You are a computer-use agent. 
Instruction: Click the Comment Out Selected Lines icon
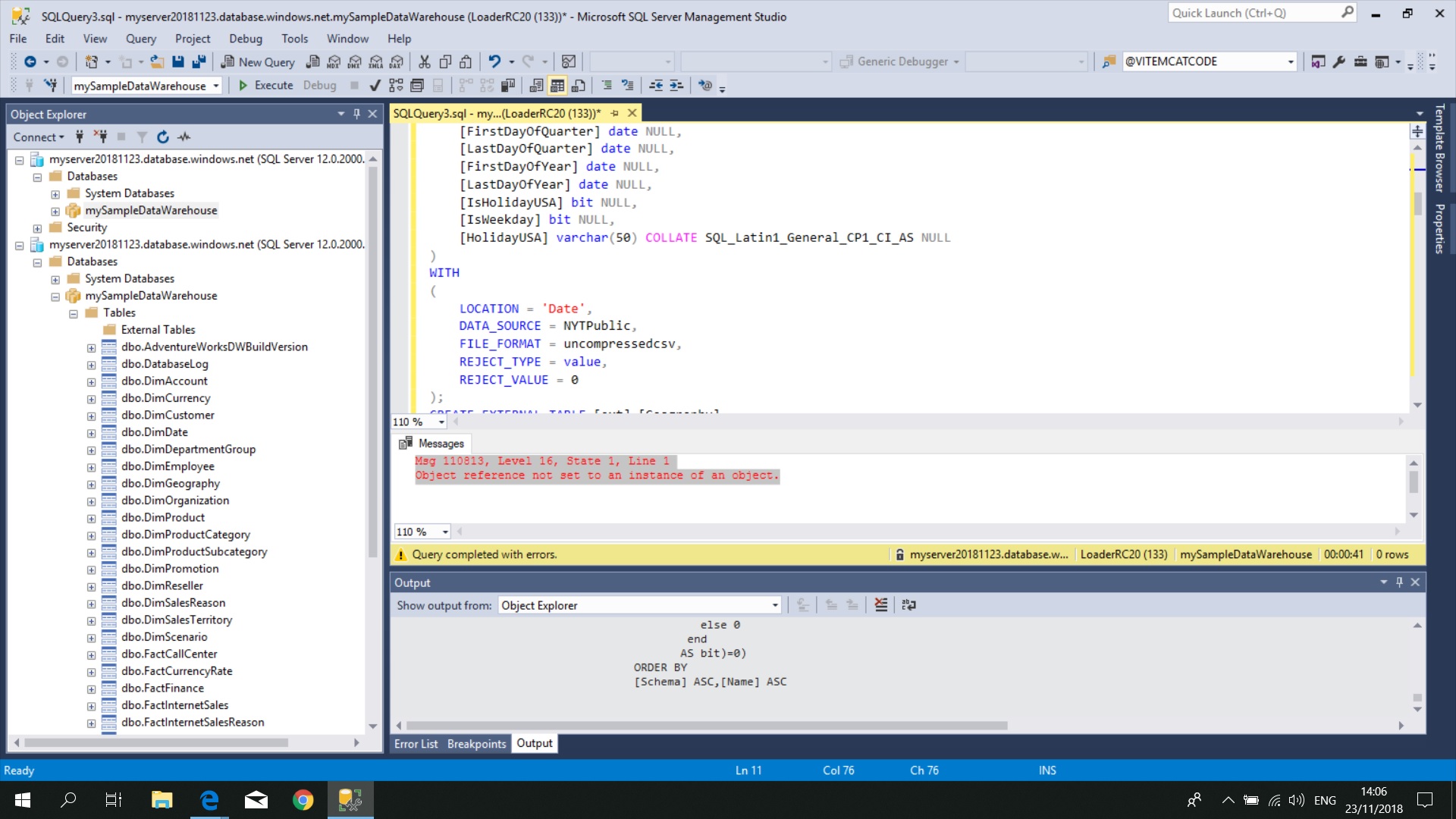tap(607, 86)
